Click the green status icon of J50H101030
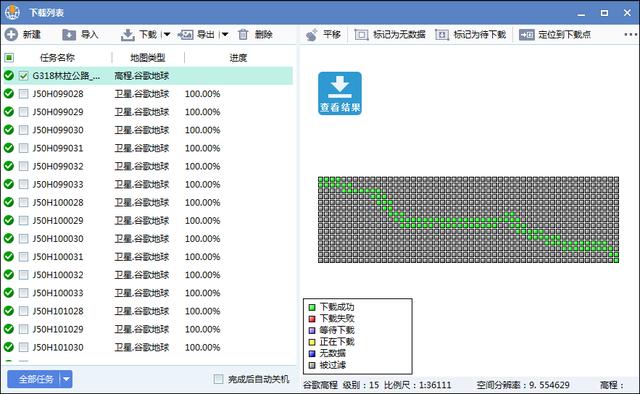This screenshot has height=394, width=640. 9,347
